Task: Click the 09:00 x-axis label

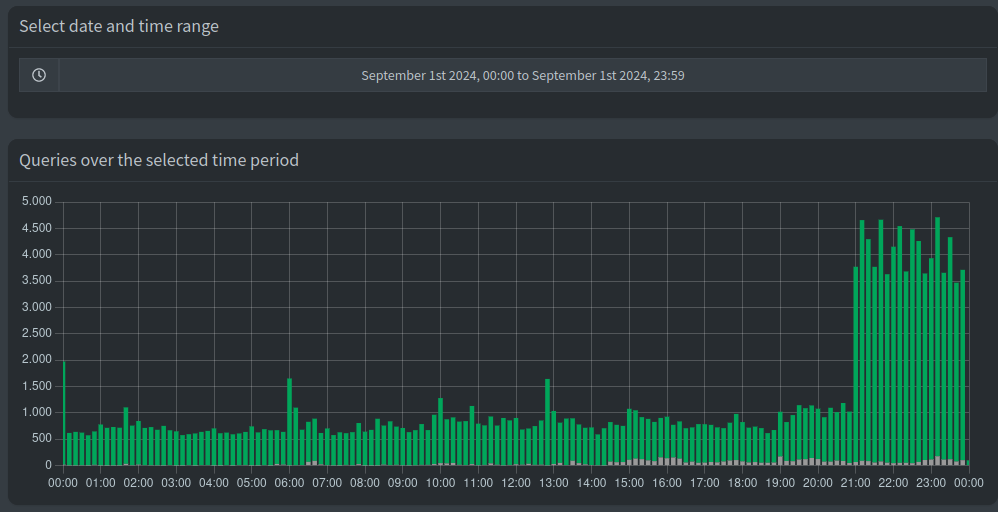Action: click(x=402, y=483)
